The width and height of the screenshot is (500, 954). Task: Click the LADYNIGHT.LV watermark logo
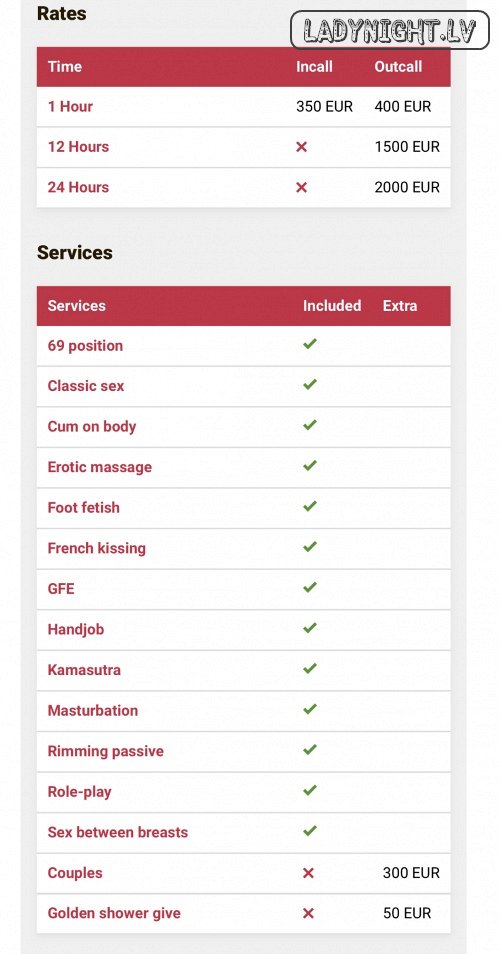(x=390, y=30)
